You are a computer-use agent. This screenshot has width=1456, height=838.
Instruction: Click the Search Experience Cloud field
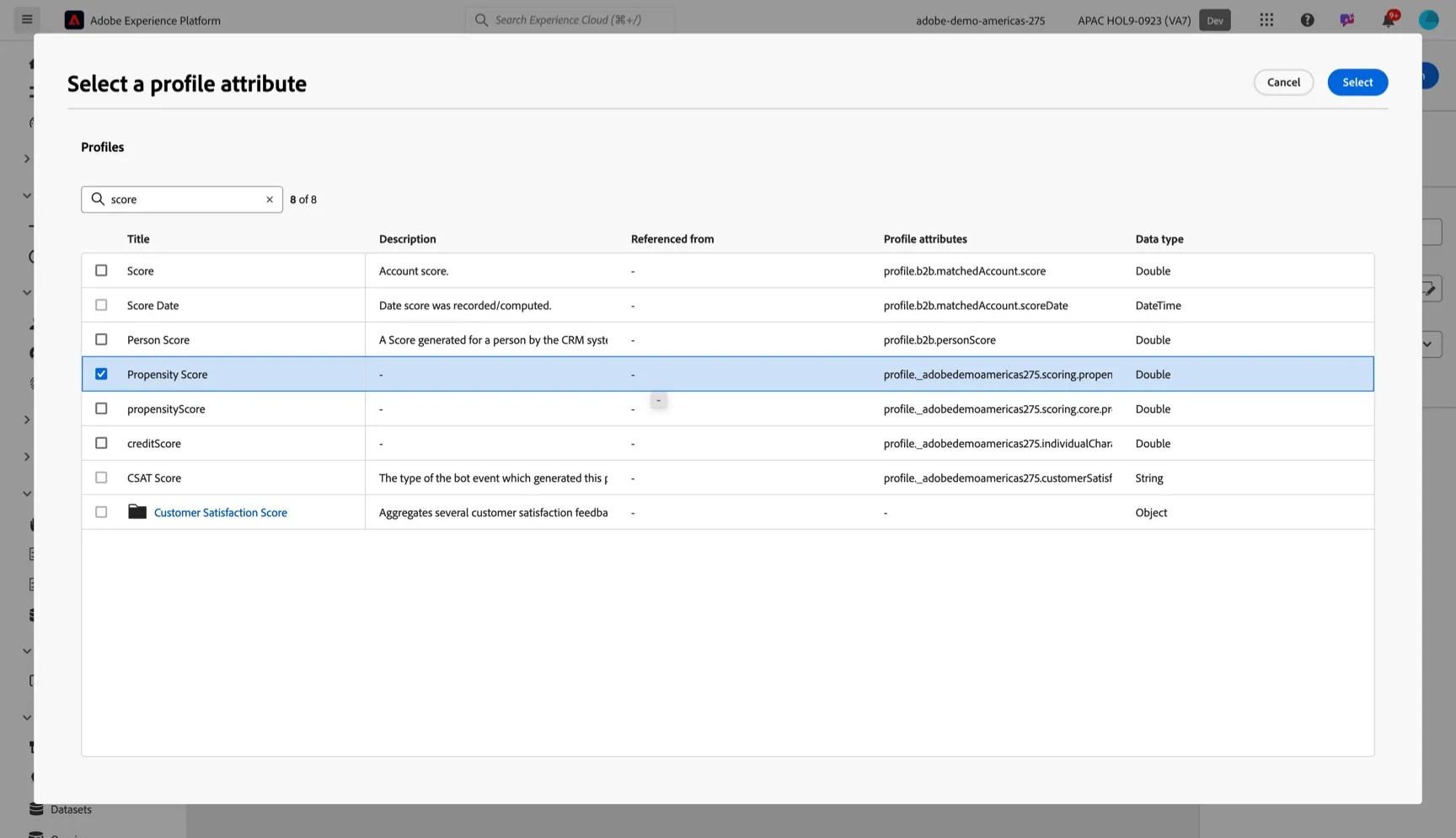570,20
